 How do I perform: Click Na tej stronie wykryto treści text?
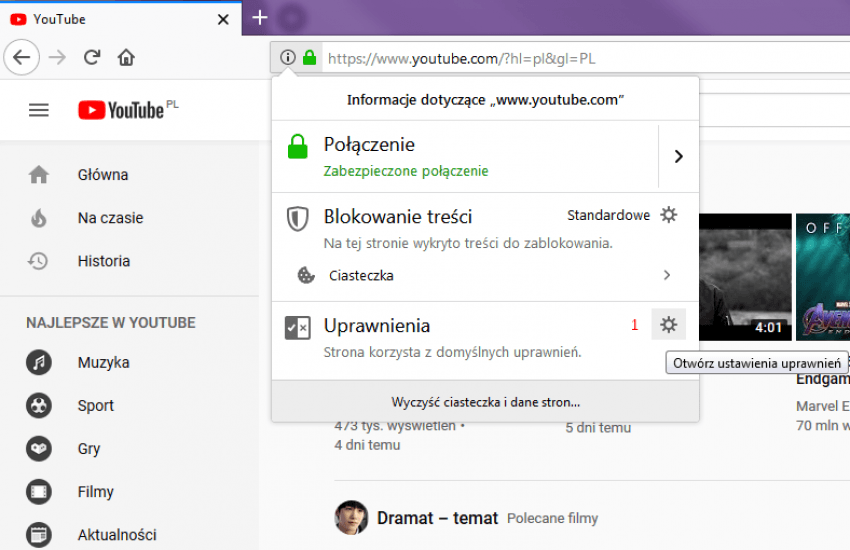click(468, 243)
